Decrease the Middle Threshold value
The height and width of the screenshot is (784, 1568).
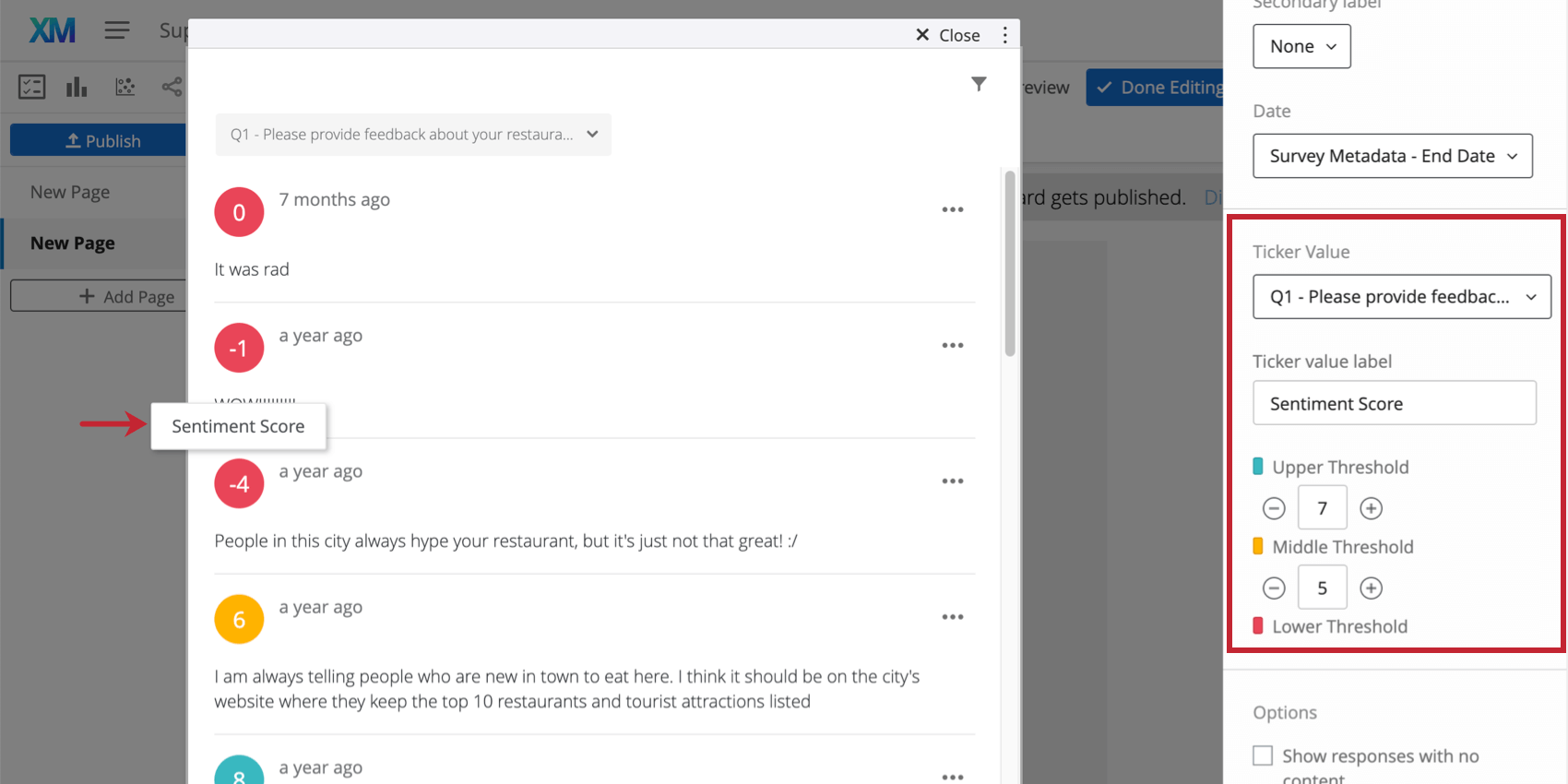click(1274, 588)
